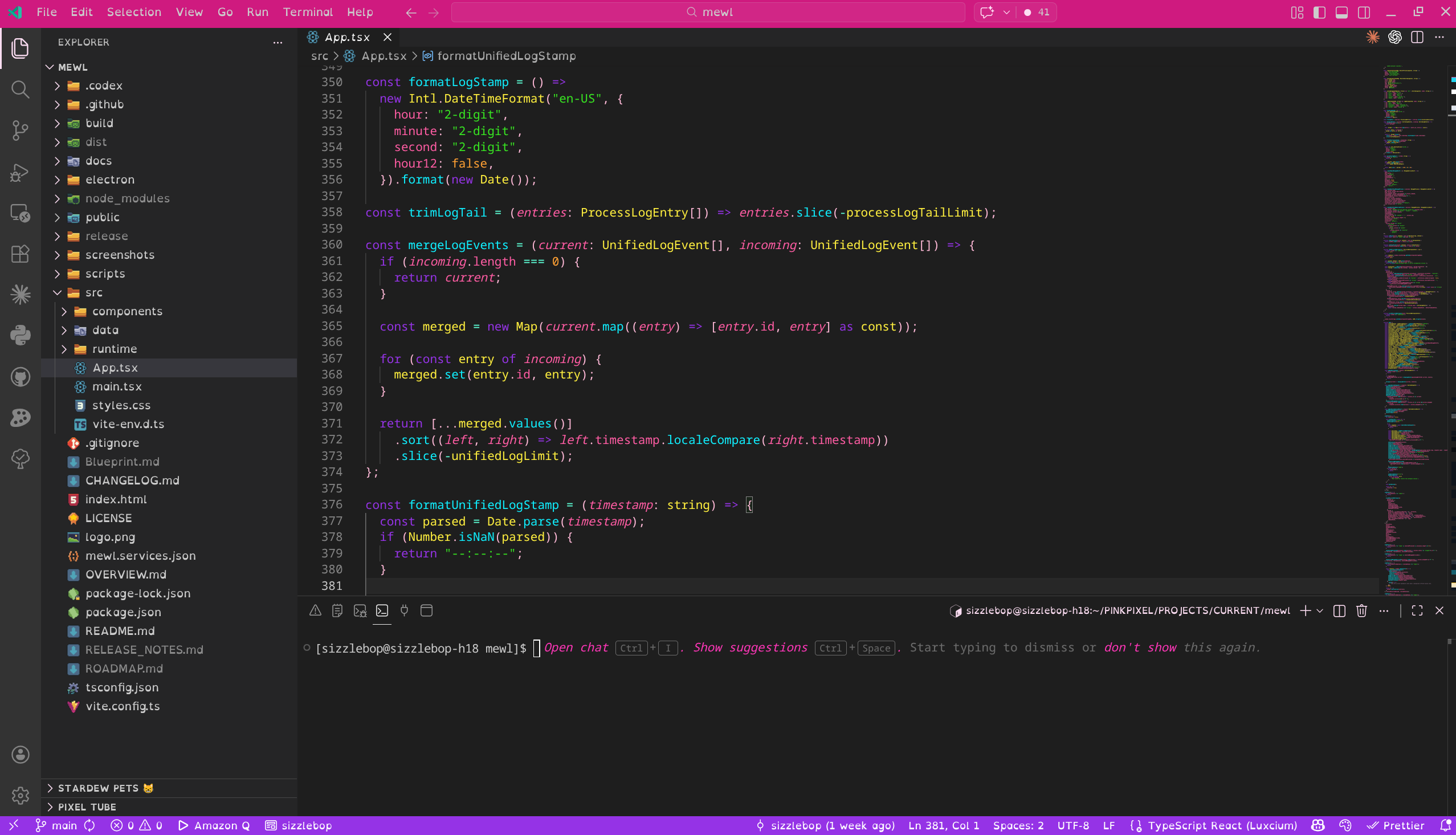Expand the STARDEW PETS section
Screen dimensions: 1456x835
click(98, 788)
